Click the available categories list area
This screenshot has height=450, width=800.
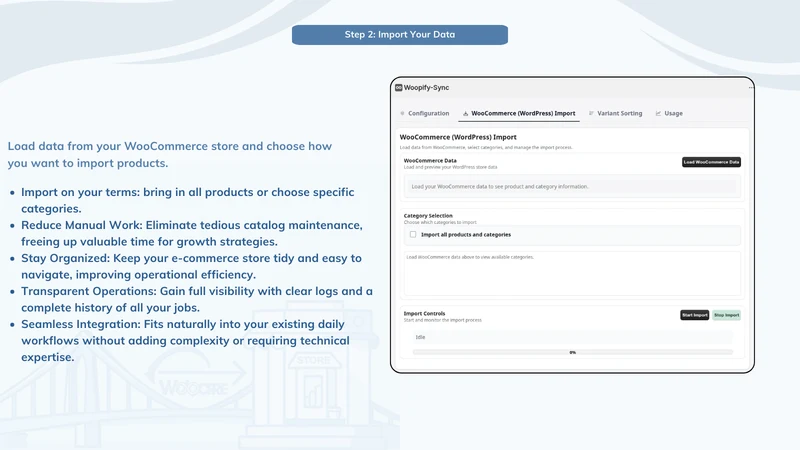coord(572,273)
